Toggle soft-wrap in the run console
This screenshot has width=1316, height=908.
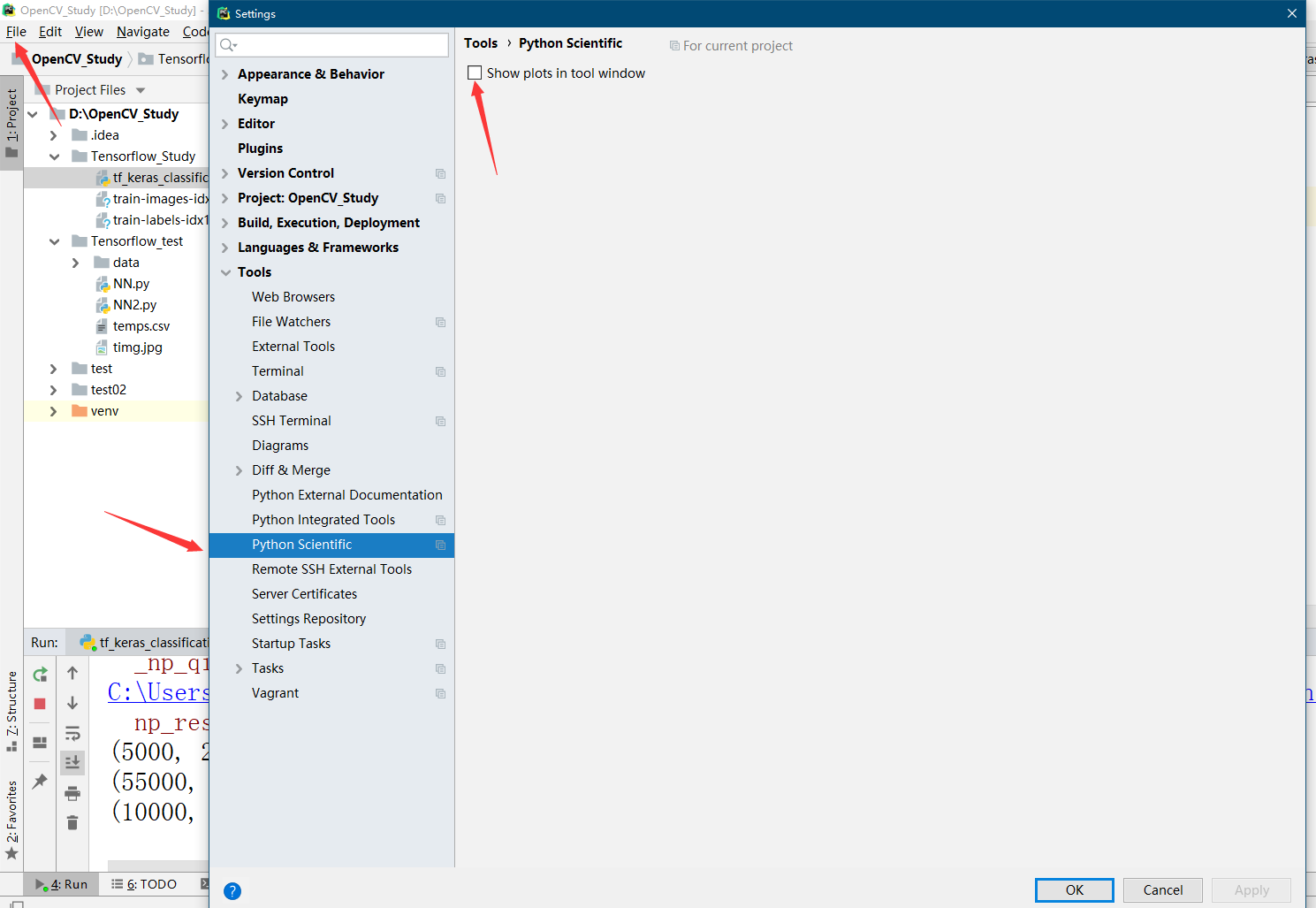coord(72,733)
